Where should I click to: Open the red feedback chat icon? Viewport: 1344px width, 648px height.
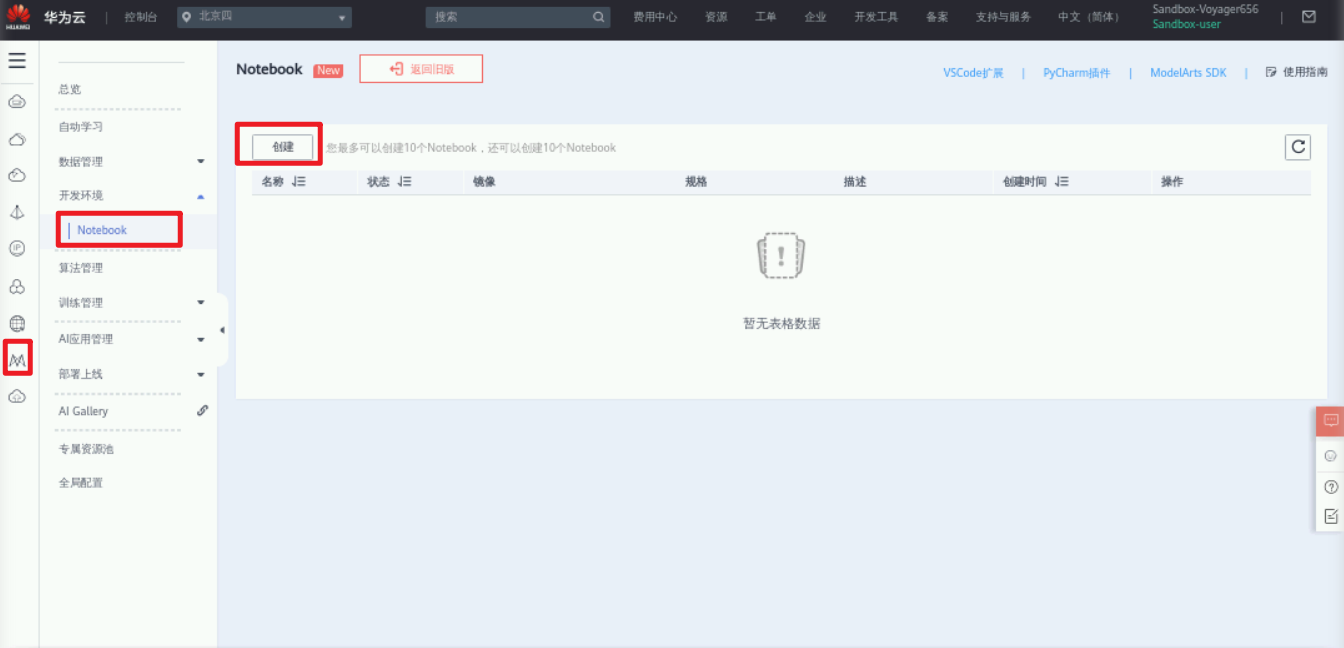[x=1330, y=421]
